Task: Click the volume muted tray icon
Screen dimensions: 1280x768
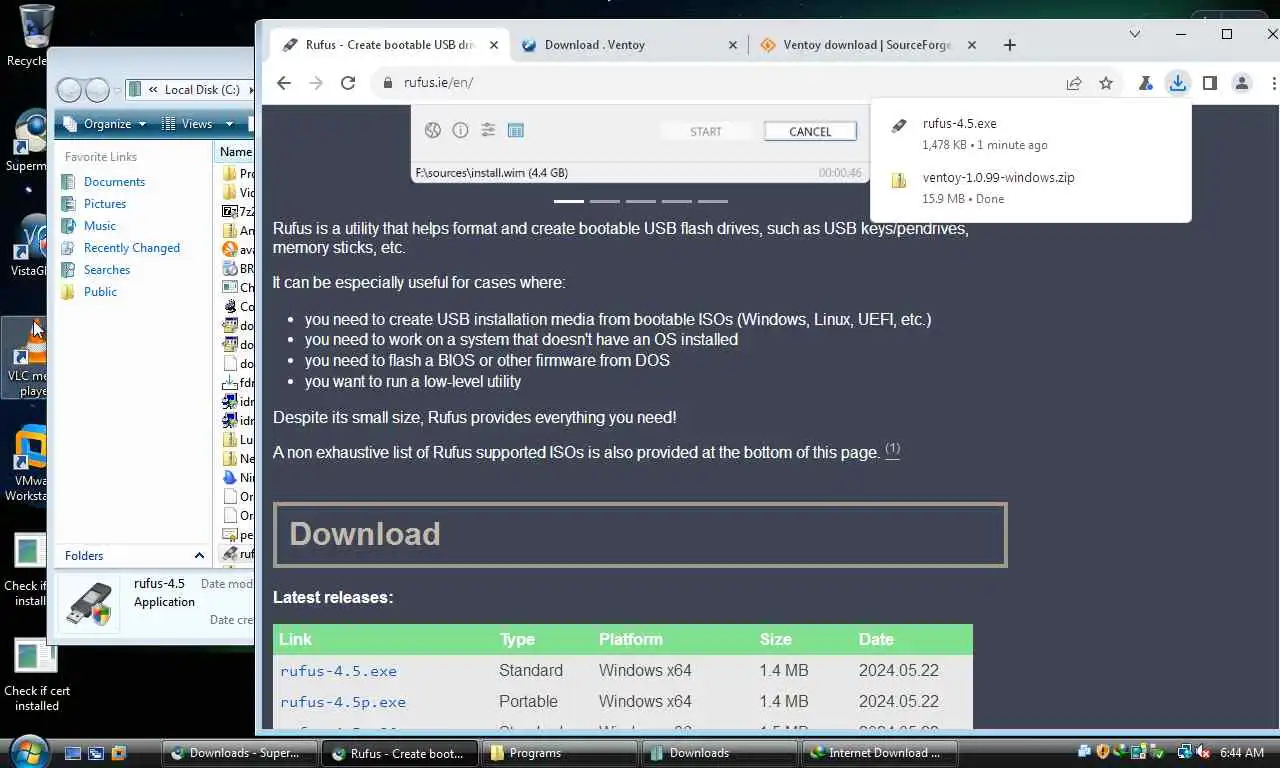Action: point(1201,752)
